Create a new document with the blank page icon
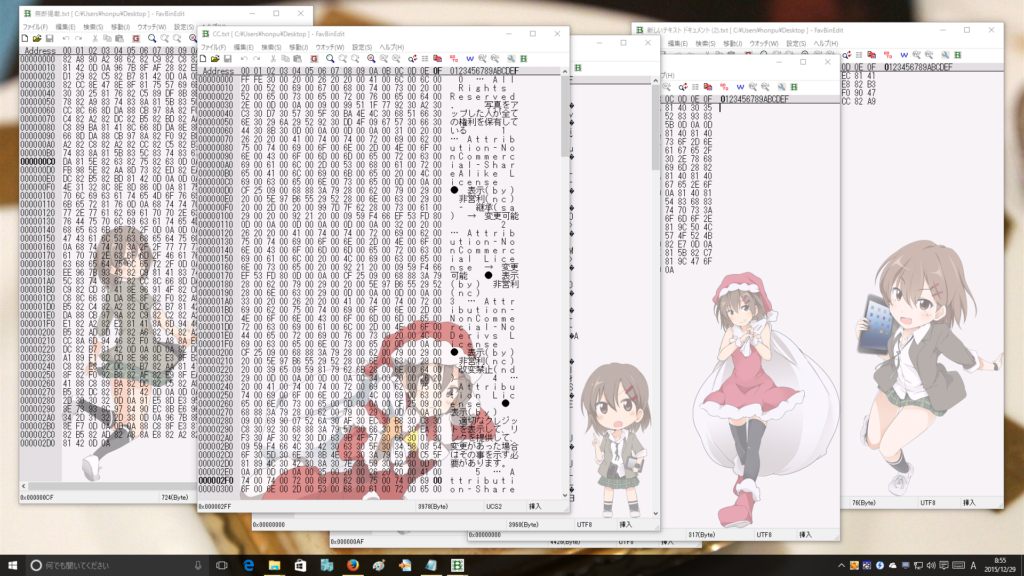 coord(203,58)
